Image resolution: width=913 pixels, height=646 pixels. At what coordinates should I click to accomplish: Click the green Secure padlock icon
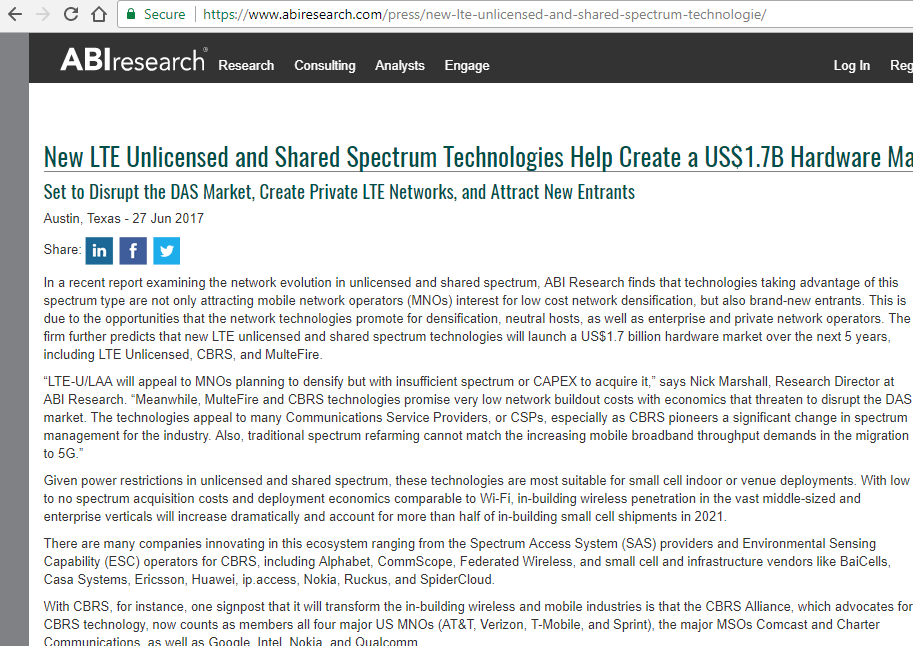[x=130, y=14]
